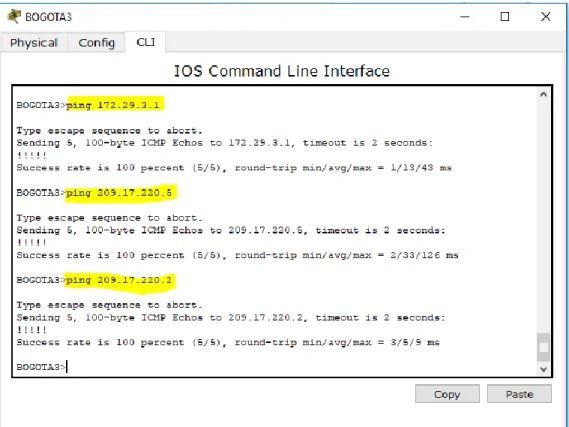Click the vertical scrollbar thumb
Viewport: 569px width, 427px height.
tap(543, 347)
